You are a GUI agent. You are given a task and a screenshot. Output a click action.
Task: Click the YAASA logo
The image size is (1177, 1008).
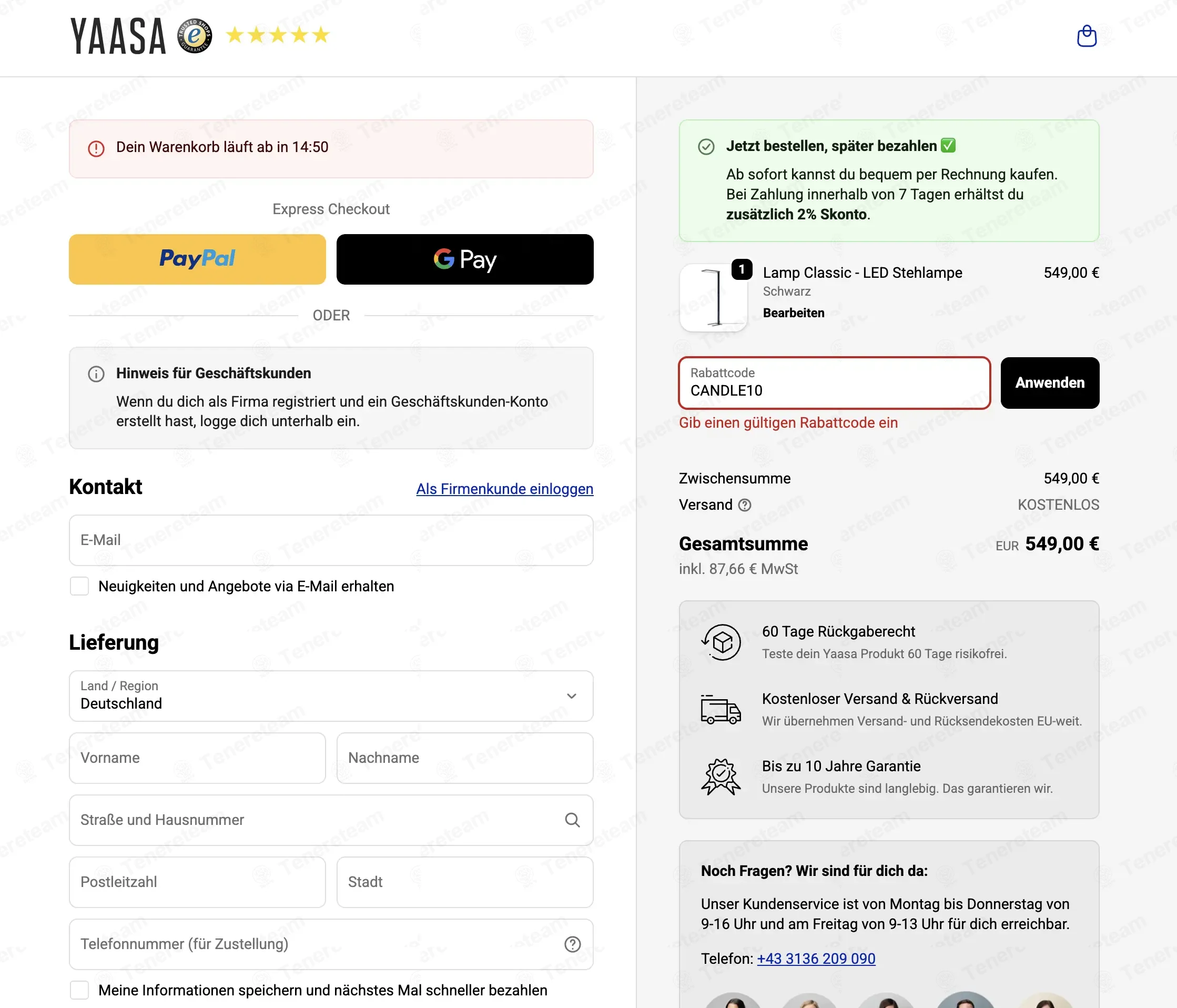click(x=118, y=36)
